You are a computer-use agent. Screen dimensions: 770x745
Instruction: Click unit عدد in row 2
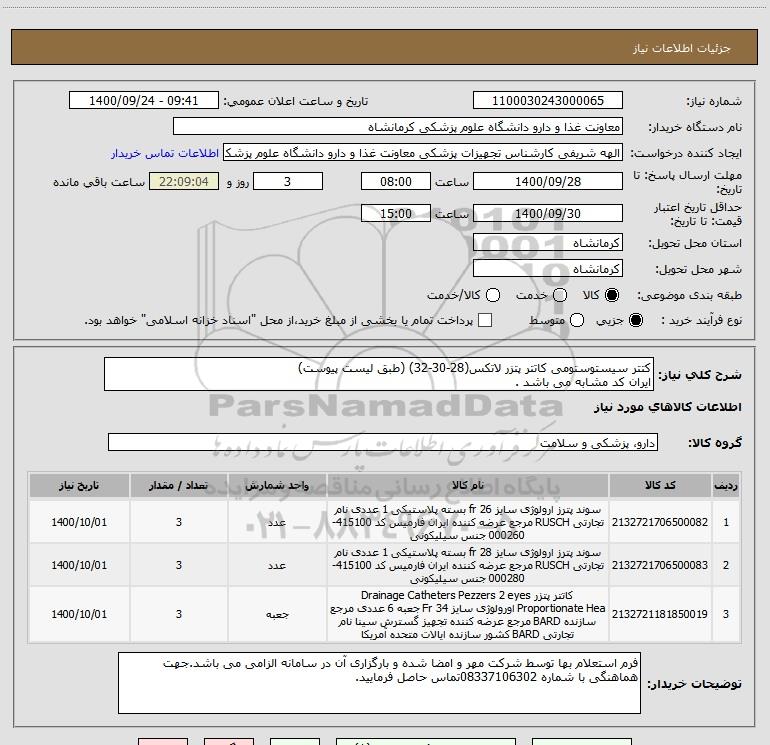pyautogui.click(x=277, y=565)
